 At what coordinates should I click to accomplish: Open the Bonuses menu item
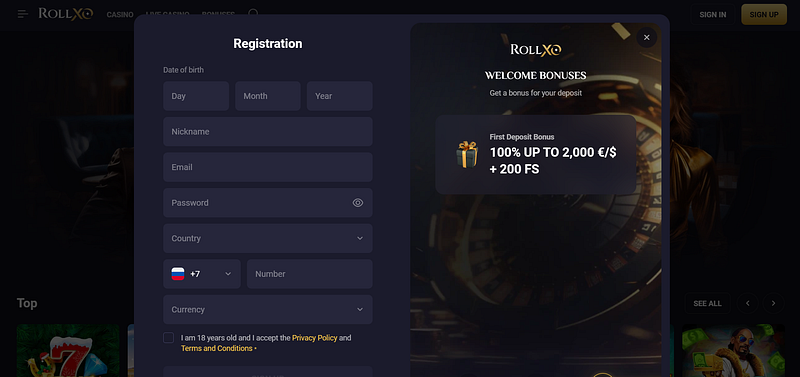point(218,14)
